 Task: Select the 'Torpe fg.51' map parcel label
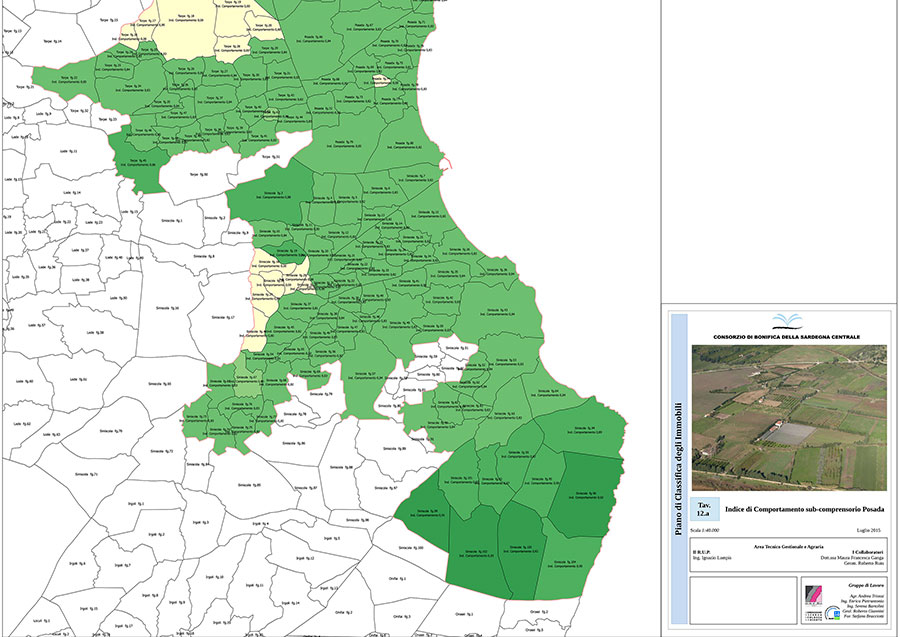tap(271, 157)
